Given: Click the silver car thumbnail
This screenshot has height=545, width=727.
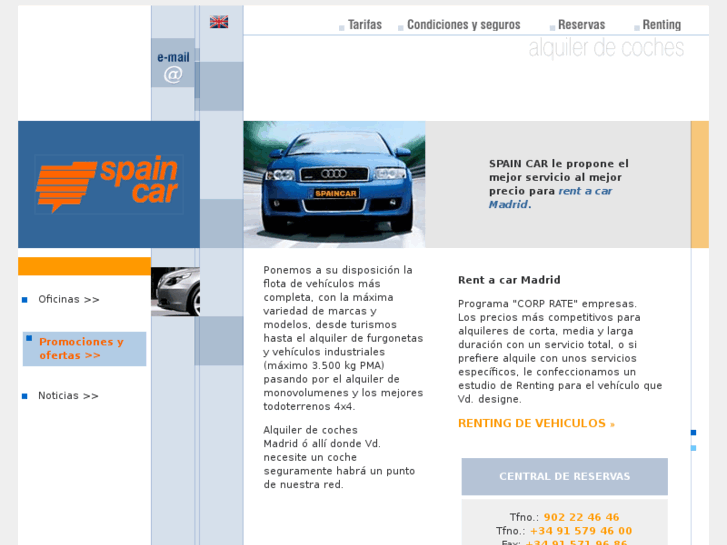Looking at the screenshot, I should tap(175, 291).
